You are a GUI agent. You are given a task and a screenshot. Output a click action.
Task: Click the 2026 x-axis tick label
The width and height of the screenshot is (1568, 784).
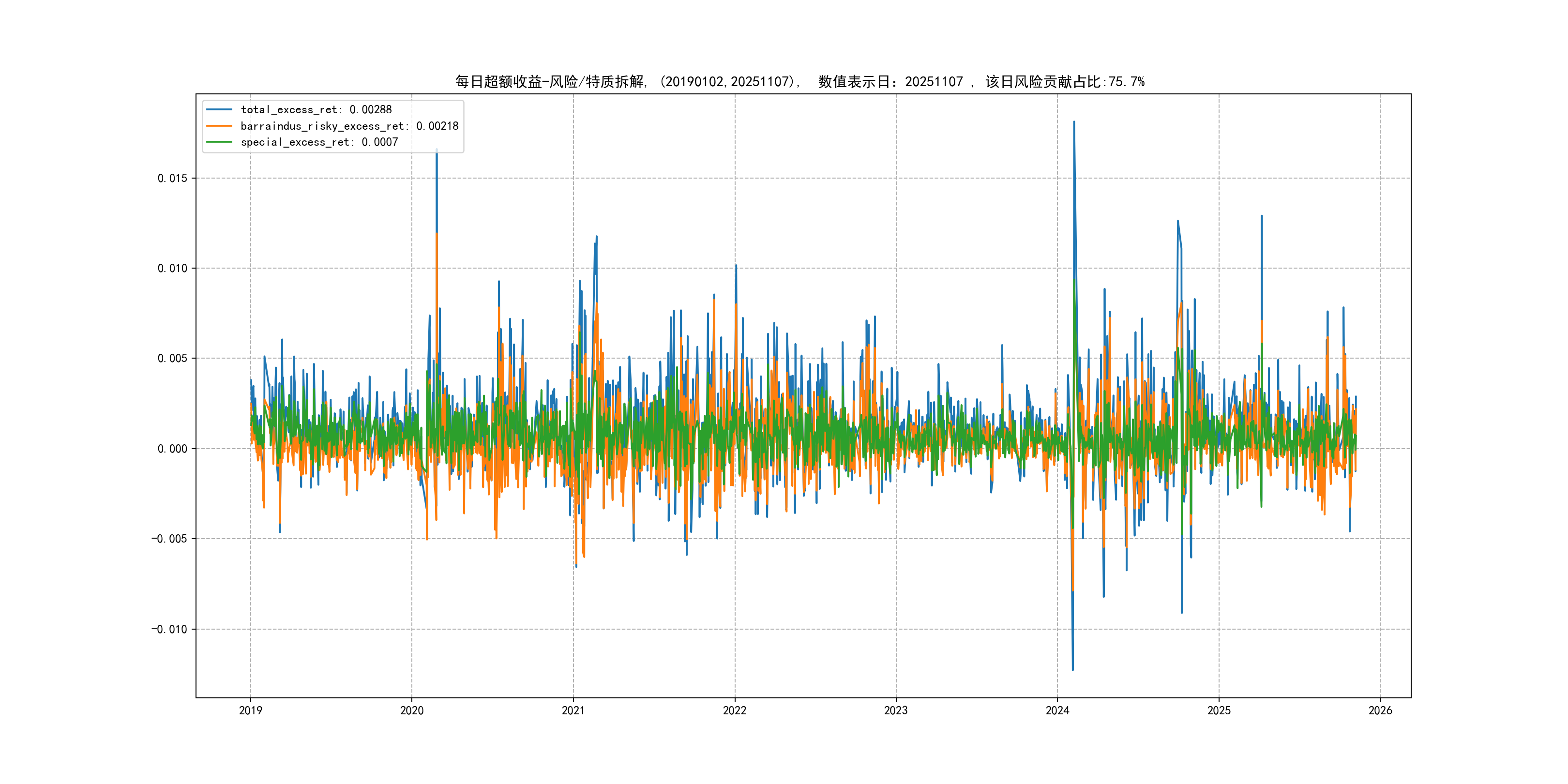tap(1380, 710)
